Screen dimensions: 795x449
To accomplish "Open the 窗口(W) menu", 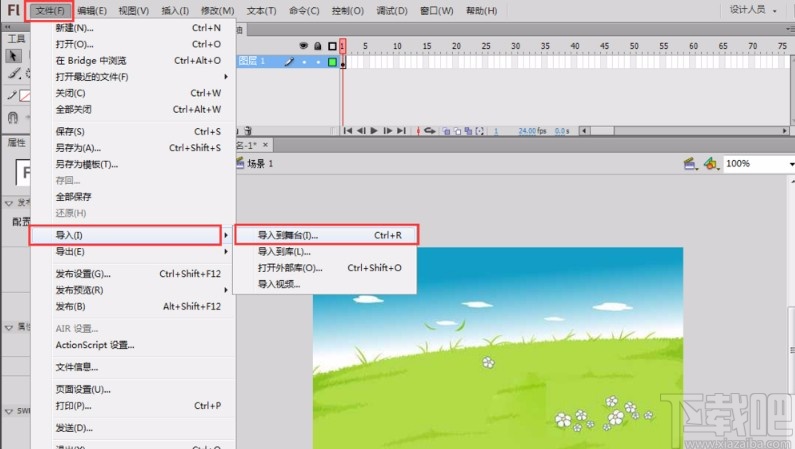I will point(437,10).
